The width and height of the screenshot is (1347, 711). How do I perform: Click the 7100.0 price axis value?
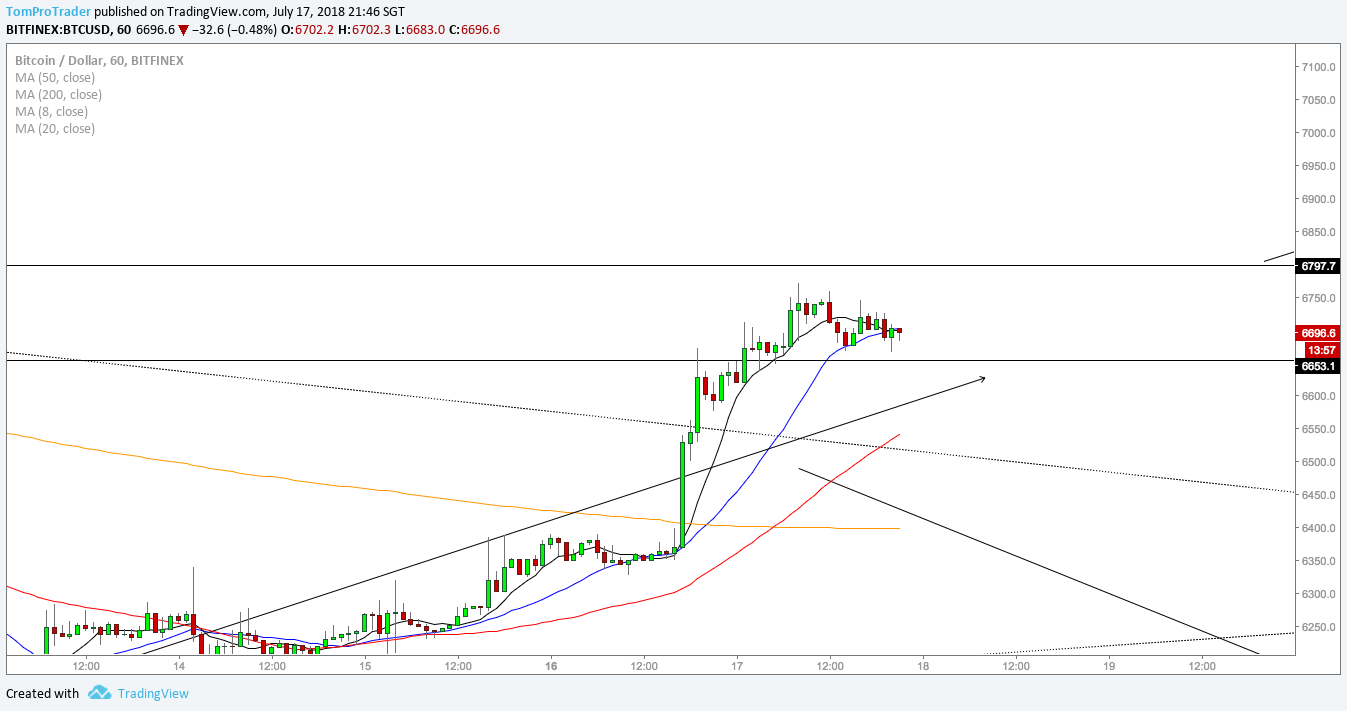click(1320, 67)
